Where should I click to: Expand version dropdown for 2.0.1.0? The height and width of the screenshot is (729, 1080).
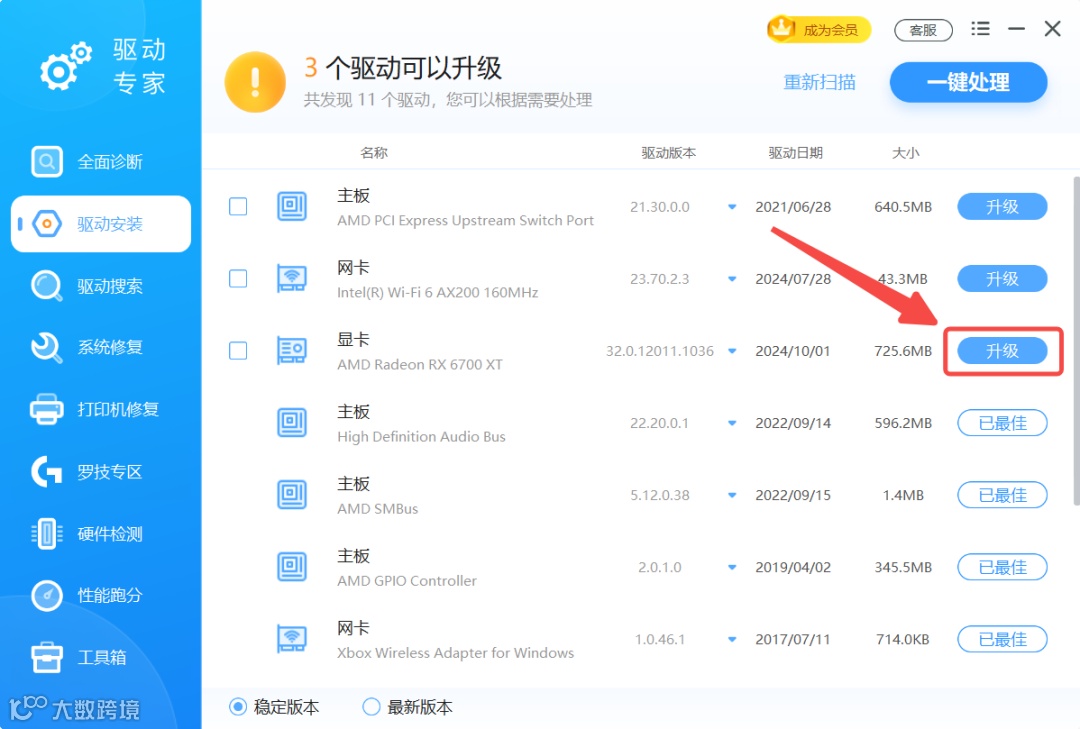(732, 567)
